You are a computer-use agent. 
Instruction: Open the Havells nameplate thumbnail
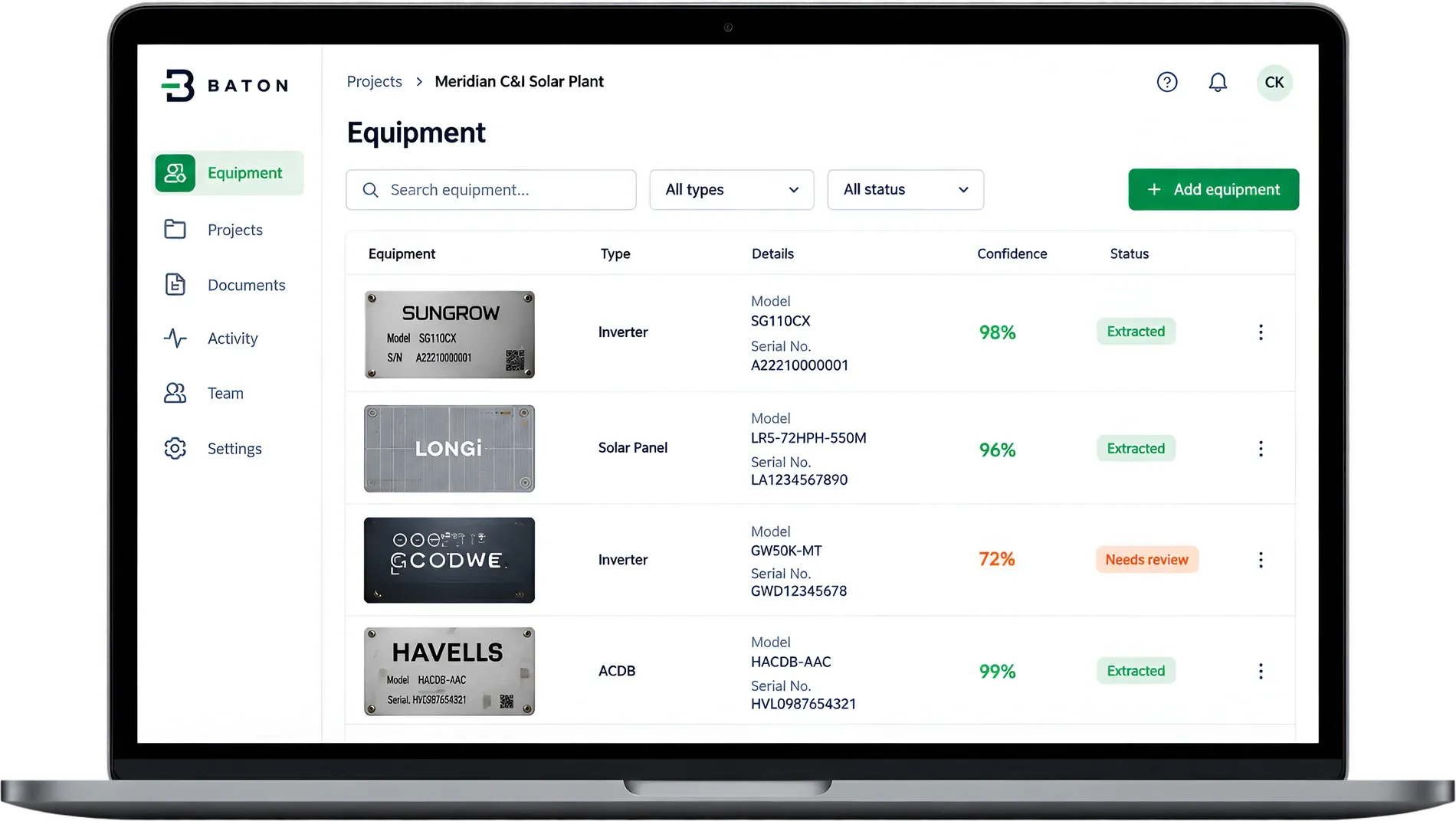click(x=449, y=672)
